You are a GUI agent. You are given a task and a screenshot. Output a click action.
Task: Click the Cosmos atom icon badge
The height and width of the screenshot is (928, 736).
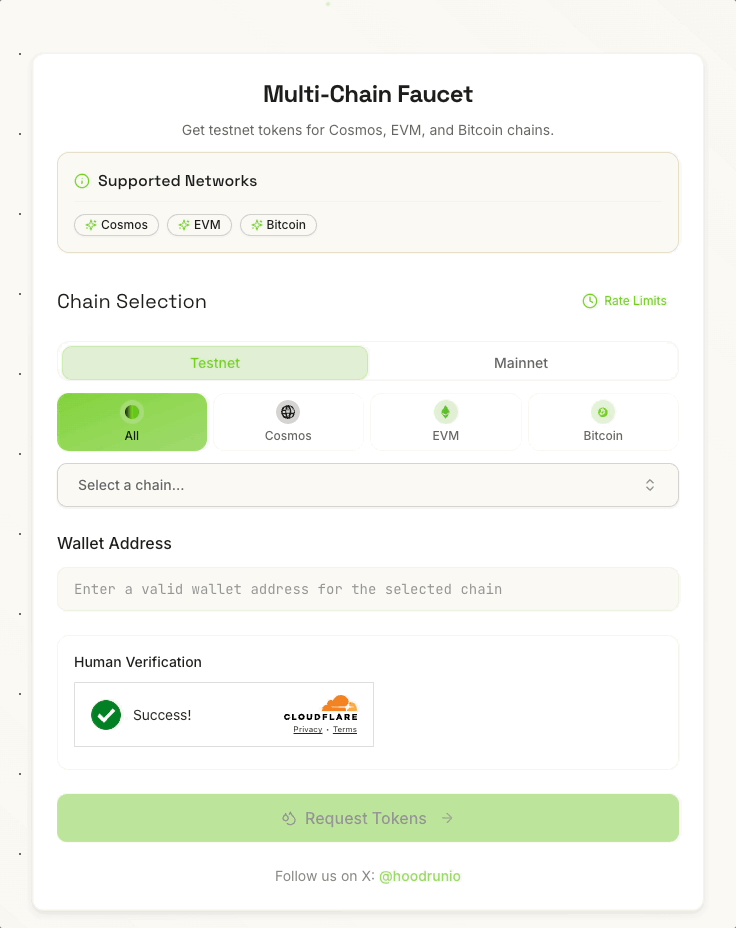pos(90,225)
